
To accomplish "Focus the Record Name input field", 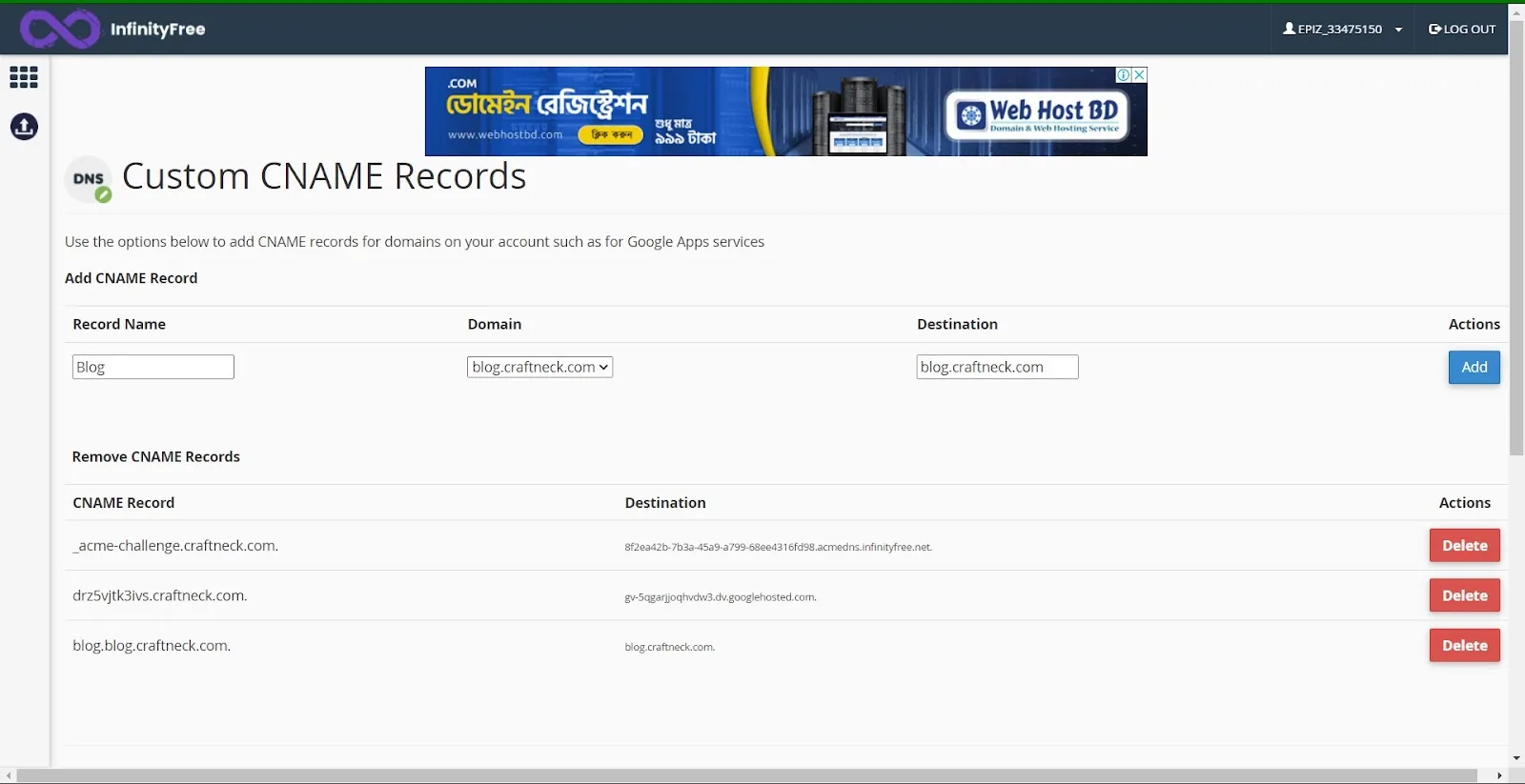I will [x=153, y=367].
